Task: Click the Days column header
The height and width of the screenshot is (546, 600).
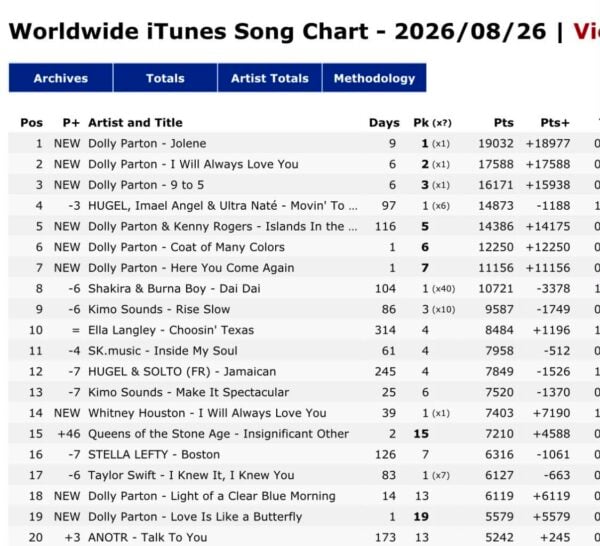Action: point(384,123)
